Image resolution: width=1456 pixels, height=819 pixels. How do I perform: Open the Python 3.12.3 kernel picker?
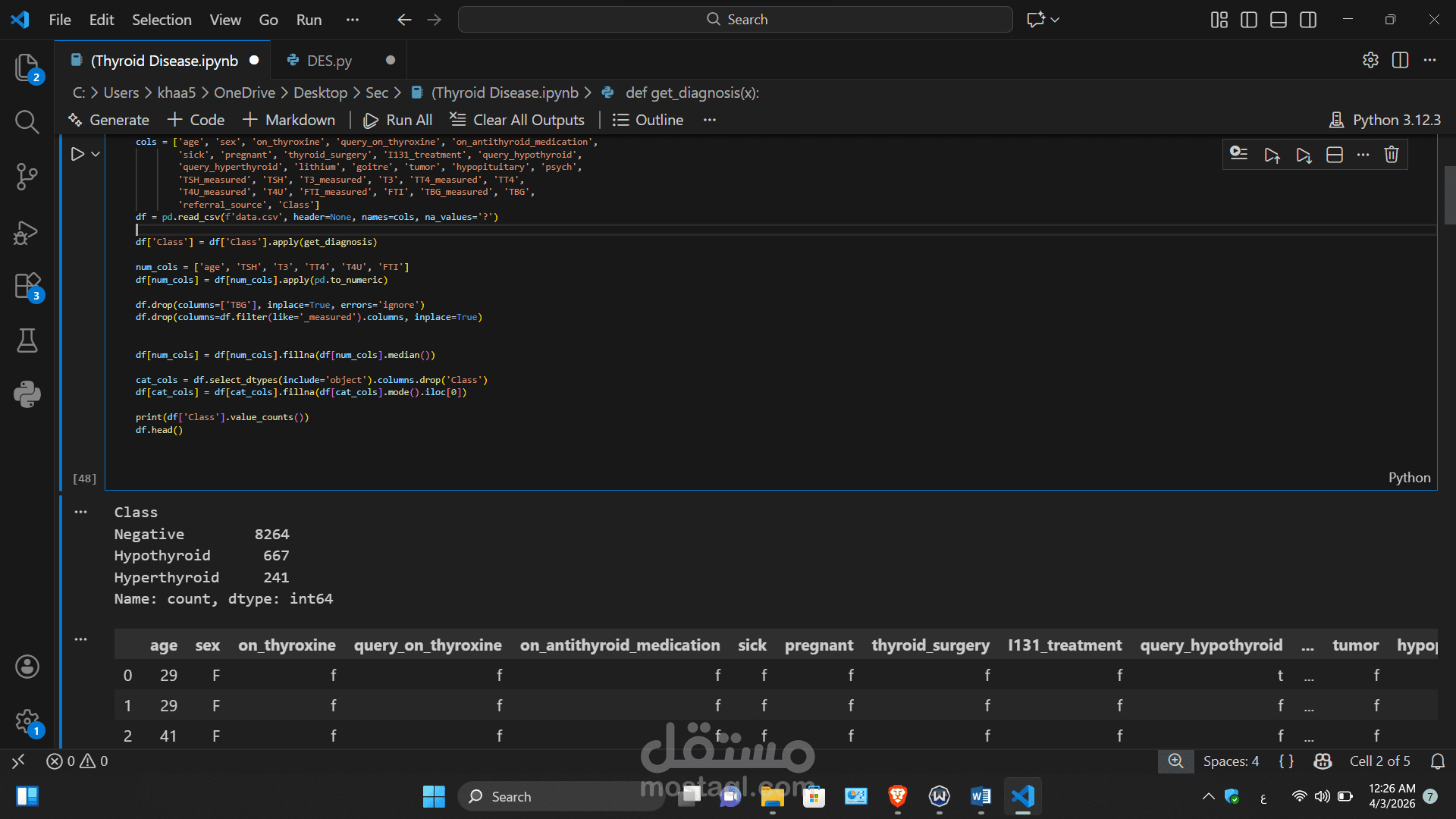pyautogui.click(x=1385, y=120)
